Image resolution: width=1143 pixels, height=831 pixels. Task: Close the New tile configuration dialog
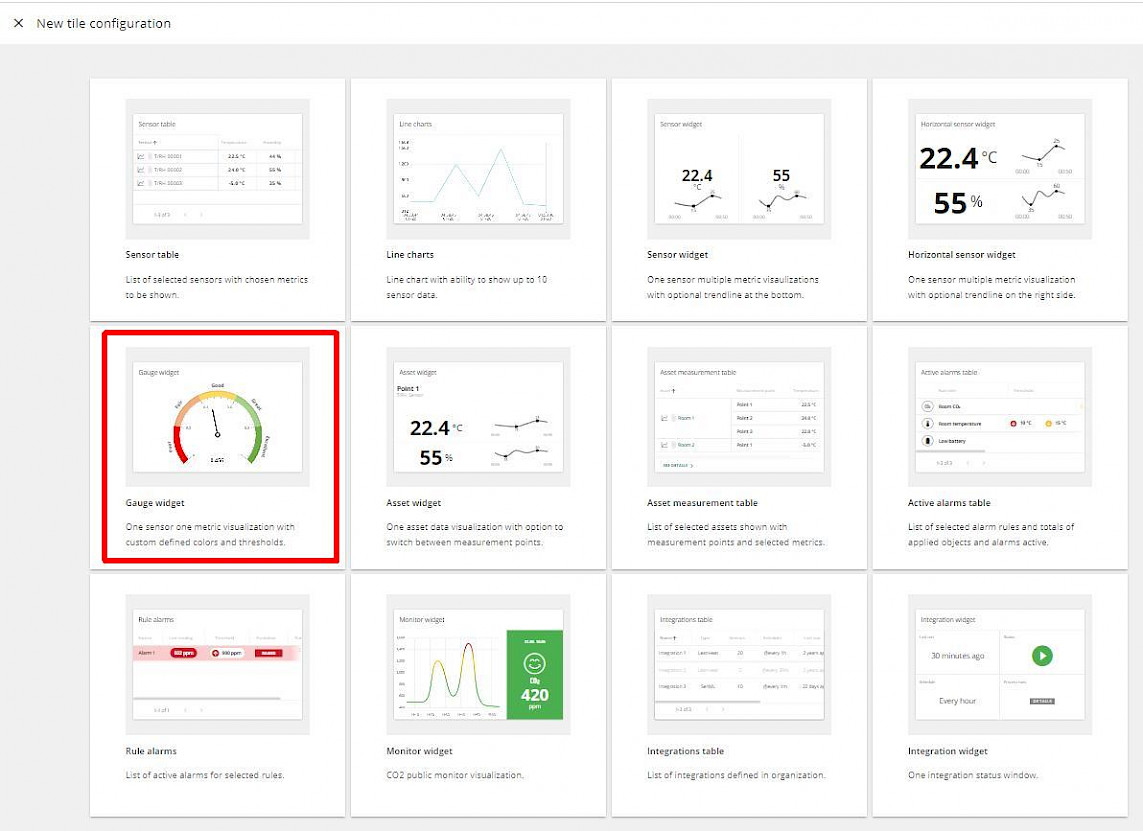tap(18, 23)
